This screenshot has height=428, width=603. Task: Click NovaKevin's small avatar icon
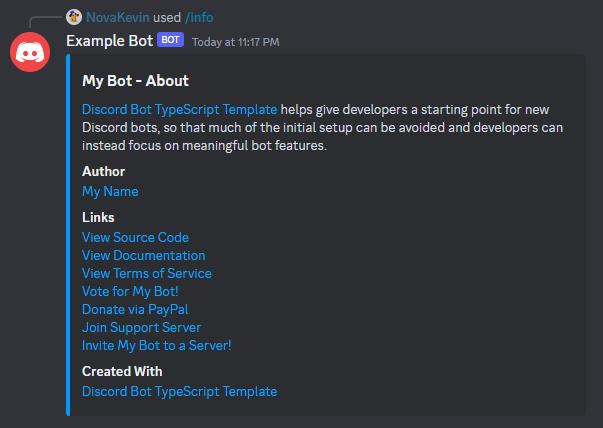tap(74, 17)
